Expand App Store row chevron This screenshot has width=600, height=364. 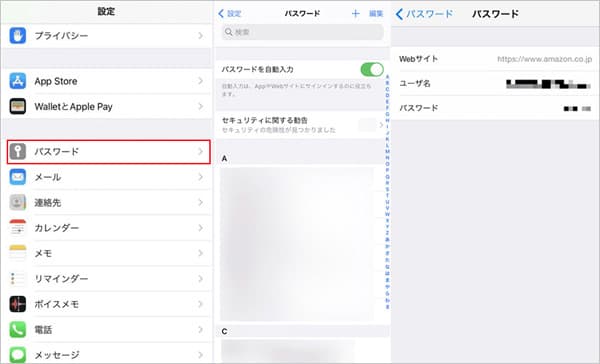click(201, 81)
